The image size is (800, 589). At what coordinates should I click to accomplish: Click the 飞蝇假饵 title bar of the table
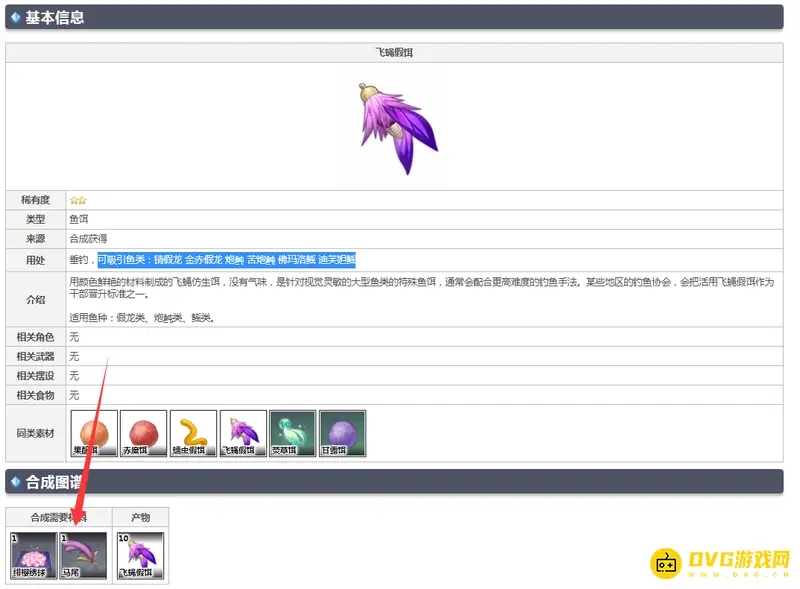tap(393, 52)
